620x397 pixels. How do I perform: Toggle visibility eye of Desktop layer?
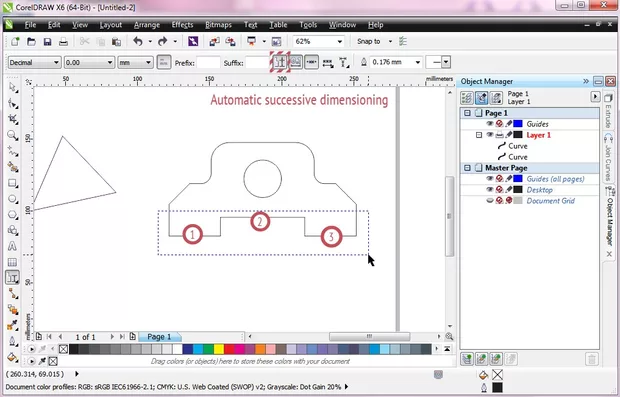[x=490, y=190]
